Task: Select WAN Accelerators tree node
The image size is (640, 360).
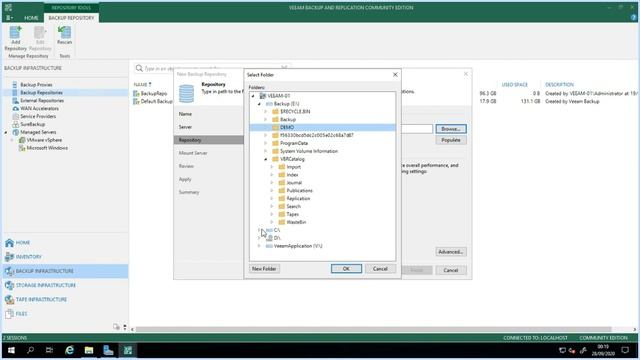Action: pyautogui.click(x=39, y=109)
